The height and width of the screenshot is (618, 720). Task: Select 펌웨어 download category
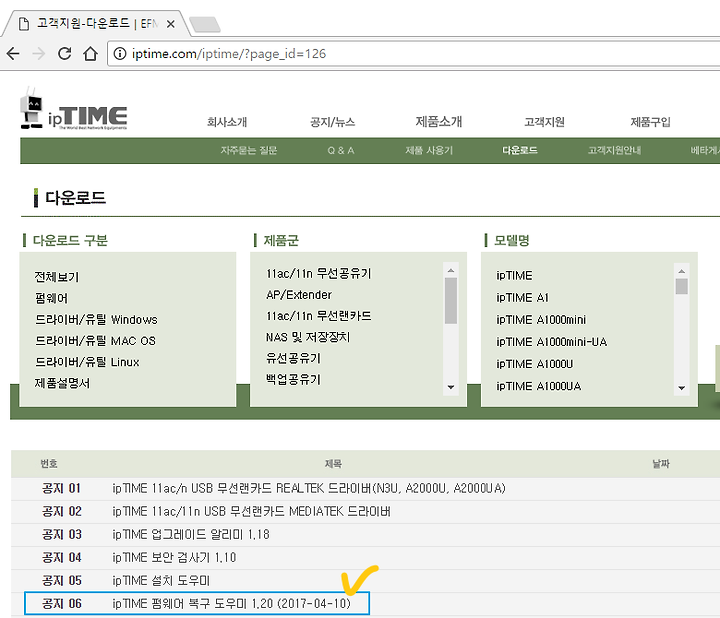51,298
